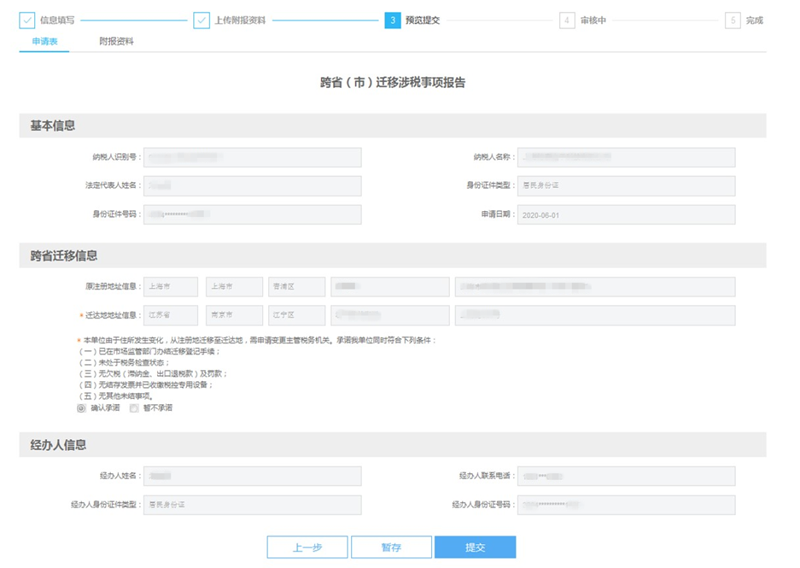
Task: Go back with the 上一步 button
Action: [307, 547]
